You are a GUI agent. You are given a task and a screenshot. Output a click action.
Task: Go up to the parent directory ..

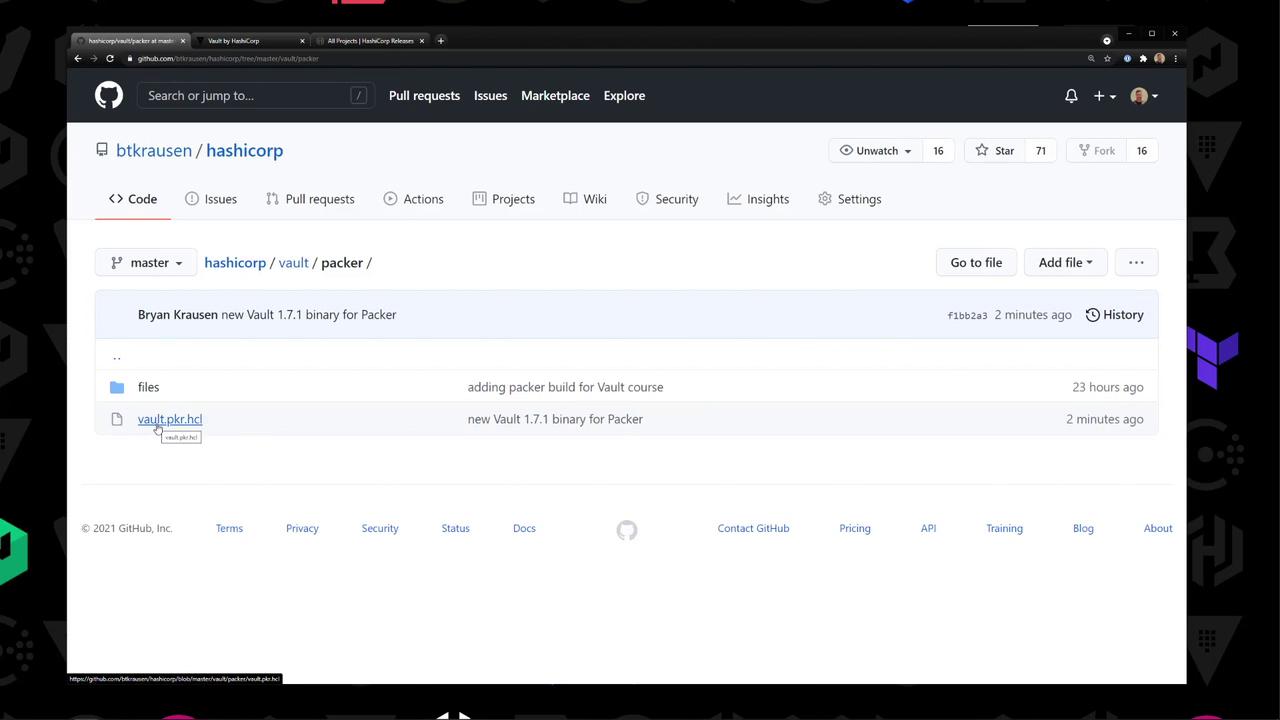pos(117,356)
